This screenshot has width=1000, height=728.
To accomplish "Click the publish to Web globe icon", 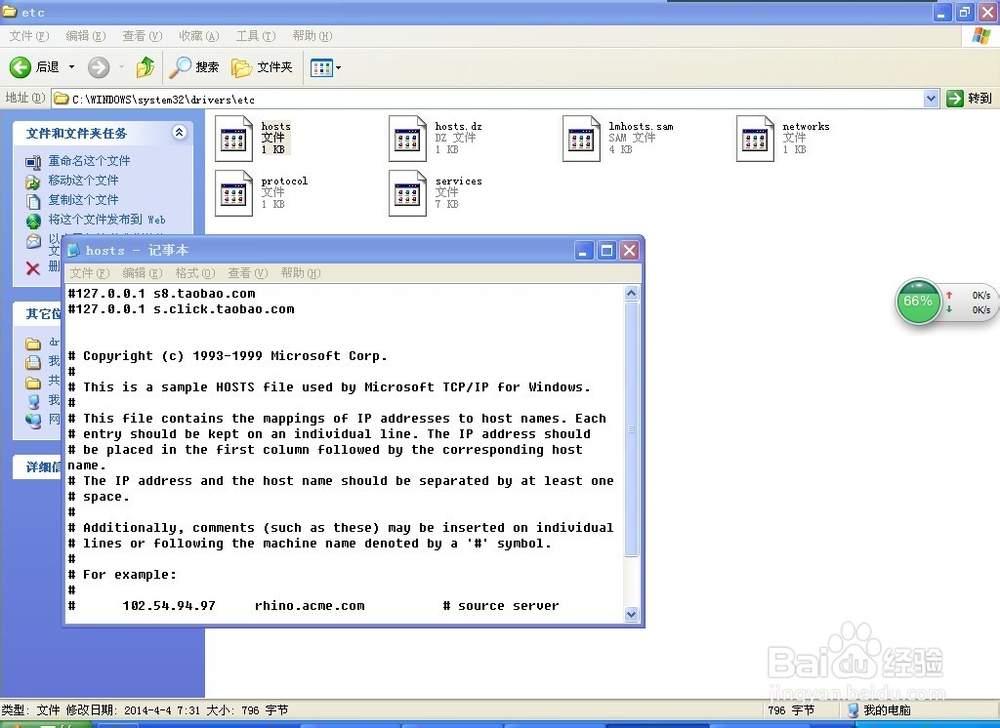I will click(33, 221).
